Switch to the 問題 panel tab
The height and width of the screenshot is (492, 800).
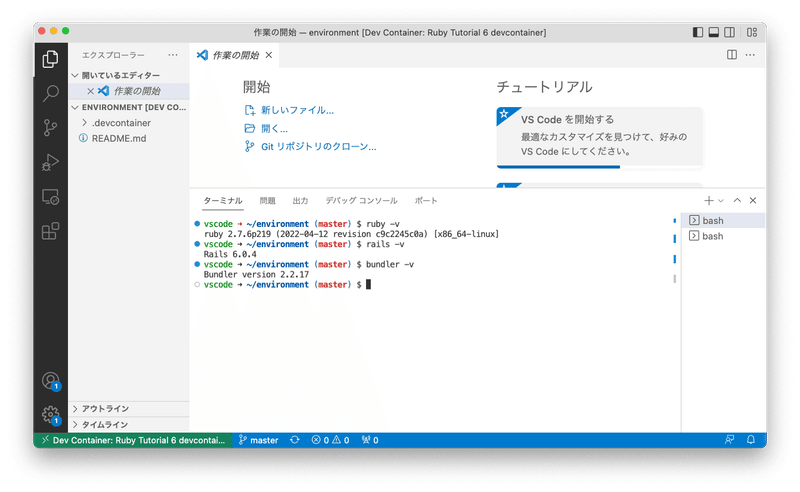[x=267, y=201]
